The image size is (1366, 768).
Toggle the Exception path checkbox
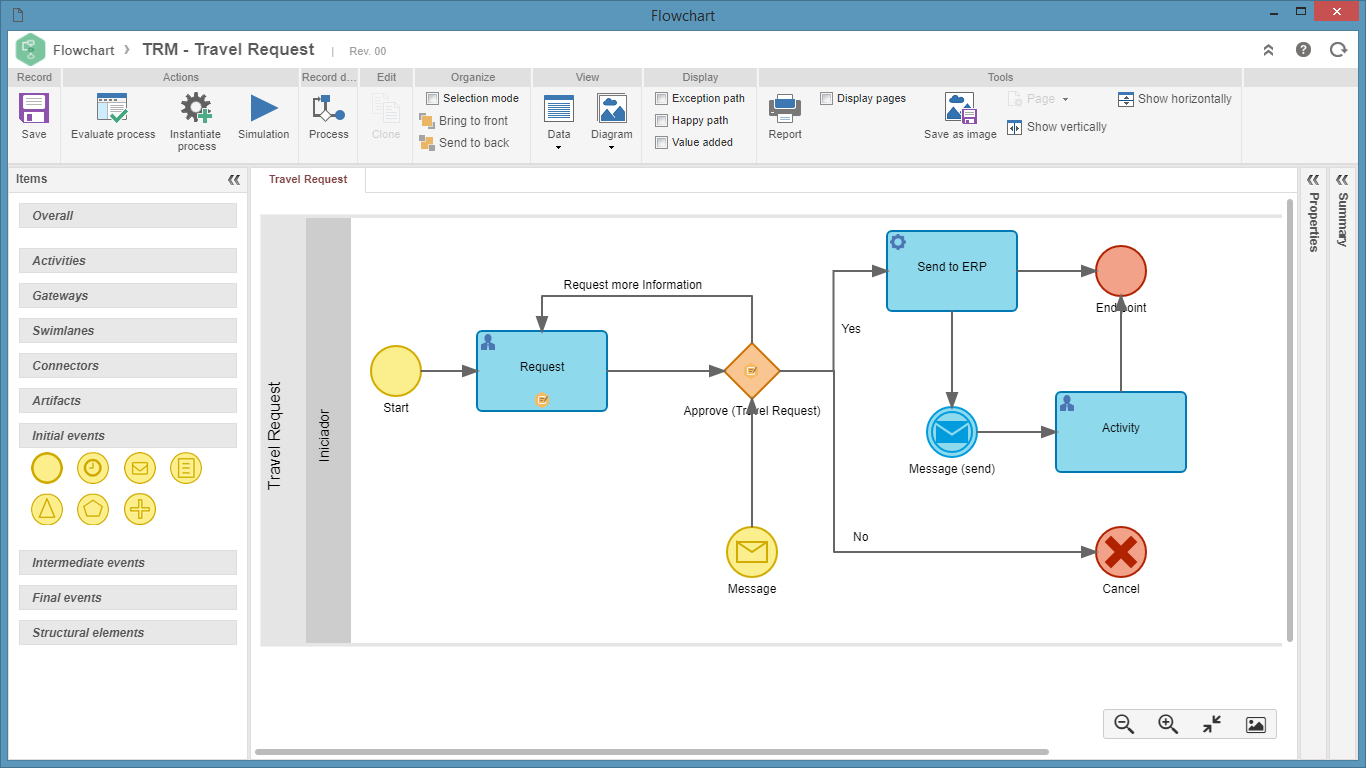point(661,98)
